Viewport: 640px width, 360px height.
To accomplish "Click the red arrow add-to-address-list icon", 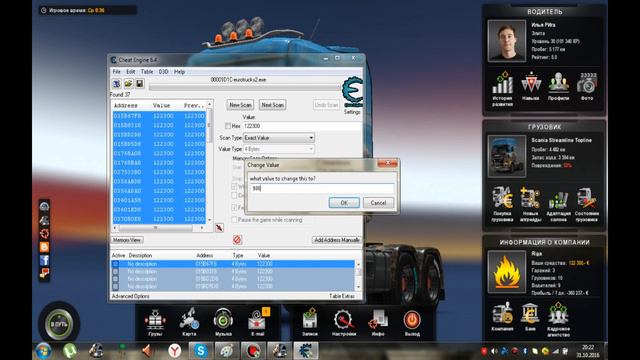I will click(x=220, y=228).
